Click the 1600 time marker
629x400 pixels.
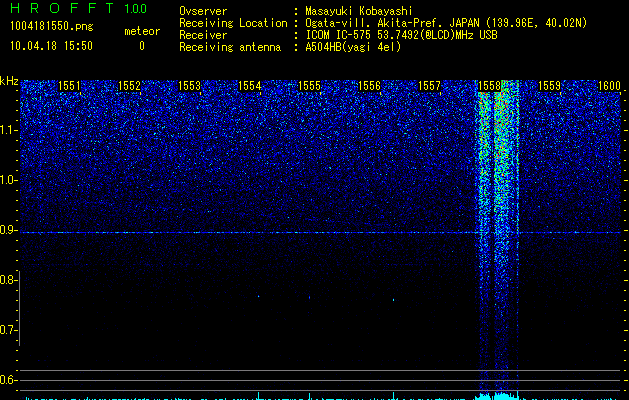pos(609,86)
